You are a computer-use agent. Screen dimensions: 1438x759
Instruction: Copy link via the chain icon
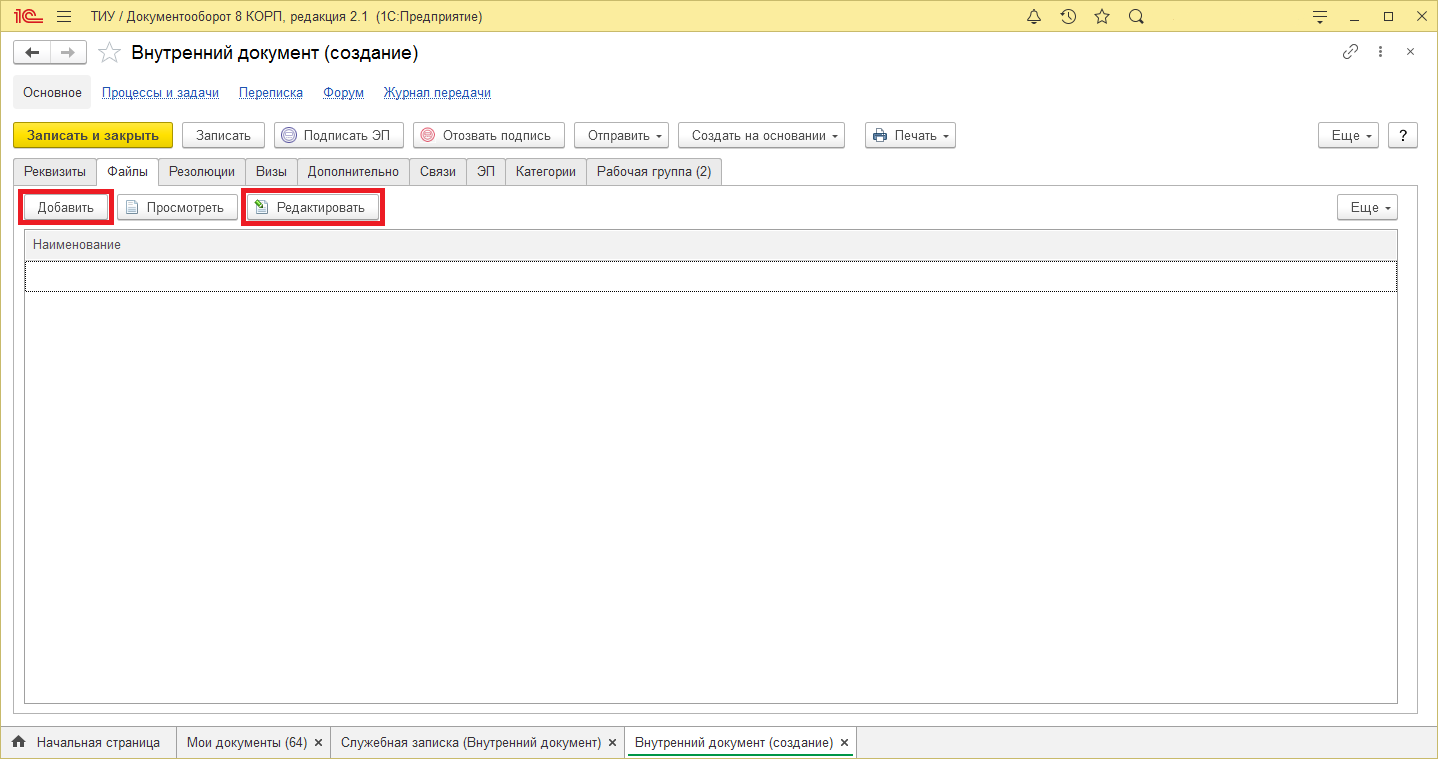[x=1350, y=52]
